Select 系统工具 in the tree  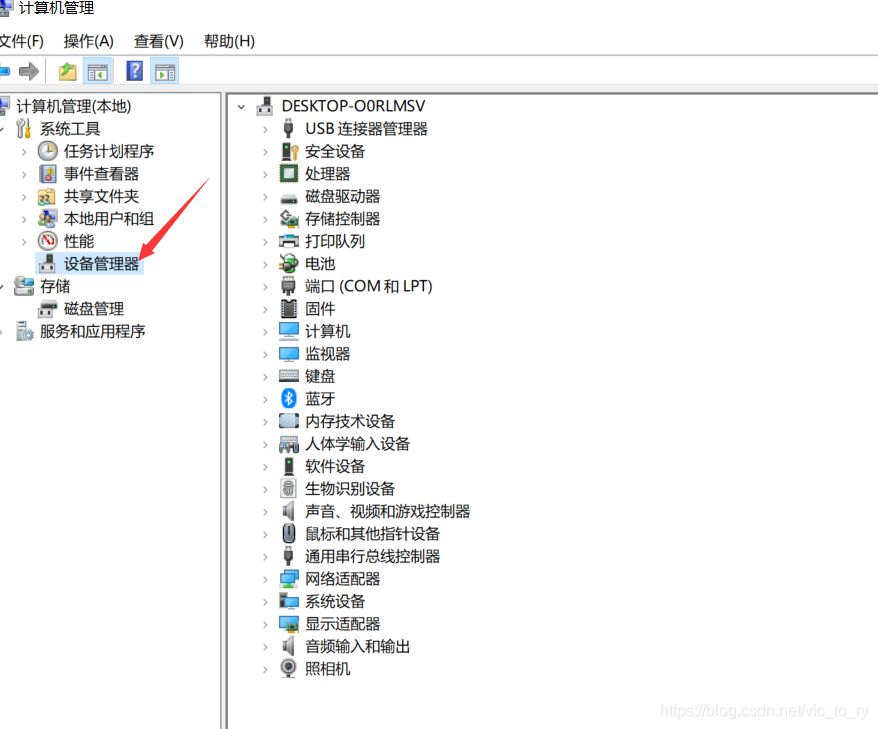coord(70,129)
